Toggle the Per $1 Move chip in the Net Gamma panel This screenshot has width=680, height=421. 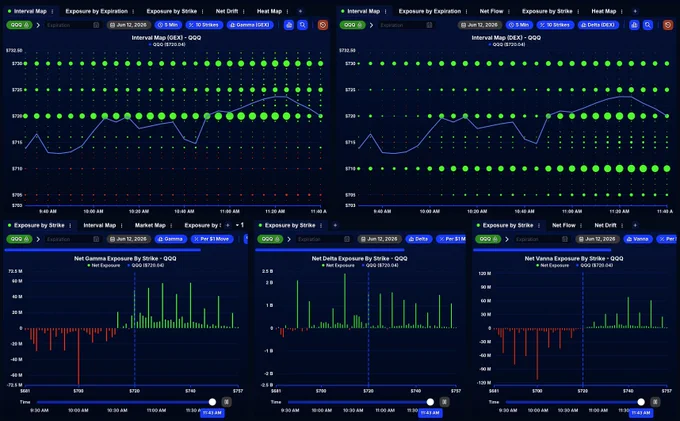coord(212,239)
